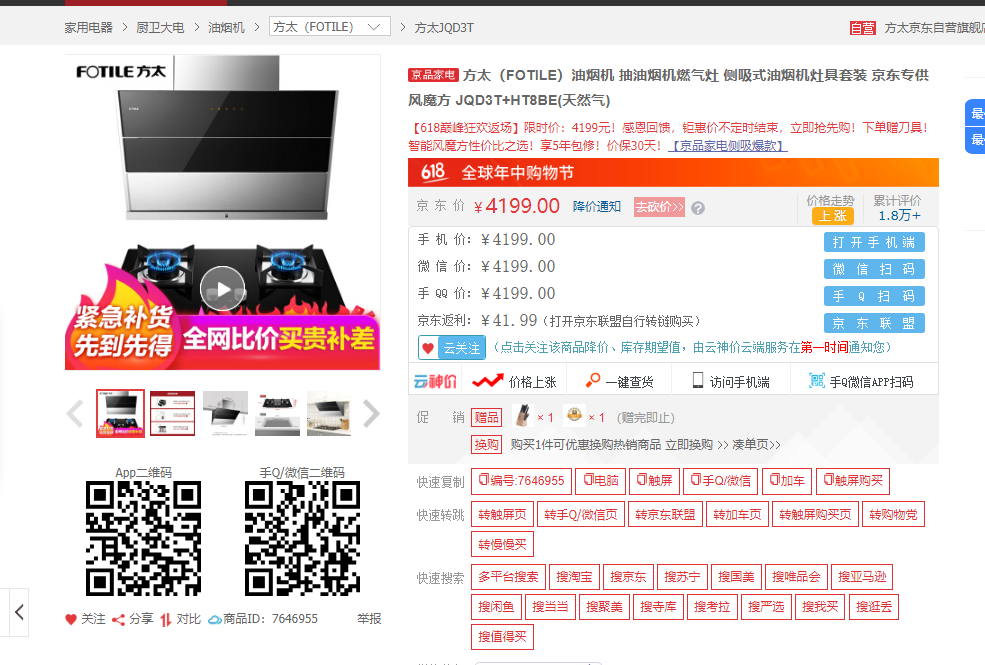Screen dimensions: 985x665
Task: Show next product thumbnails
Action: 371,414
